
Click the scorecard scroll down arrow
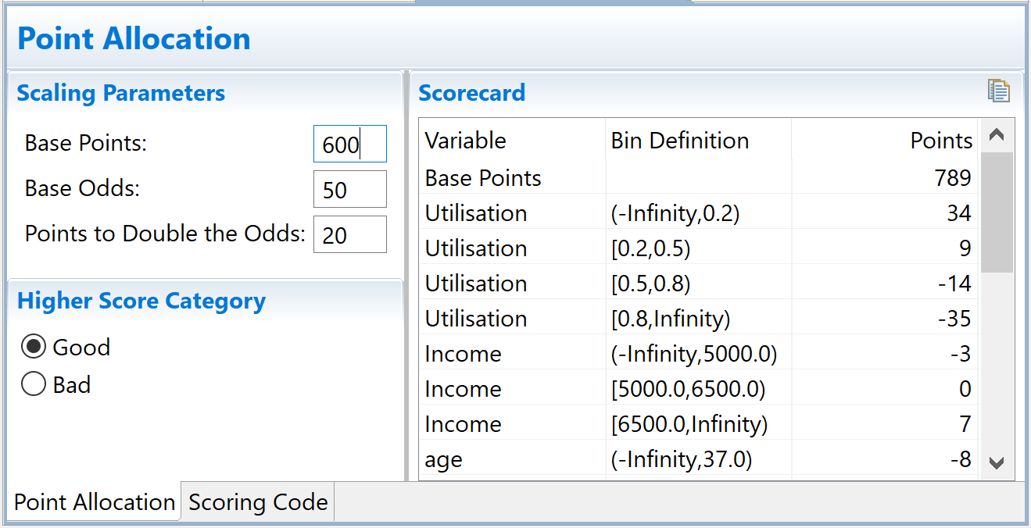[997, 463]
